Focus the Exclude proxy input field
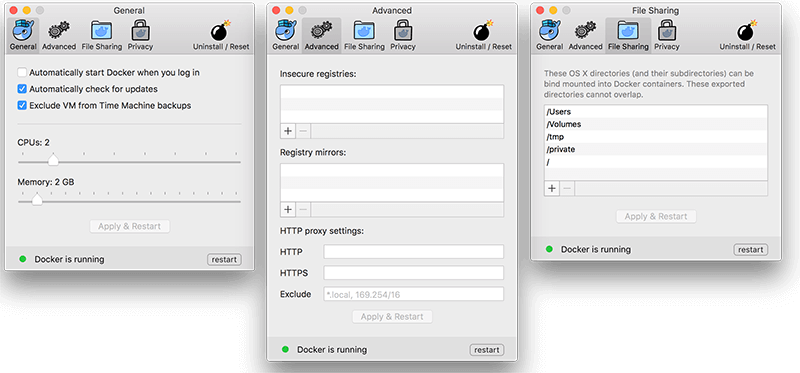800x373 pixels. coord(414,294)
